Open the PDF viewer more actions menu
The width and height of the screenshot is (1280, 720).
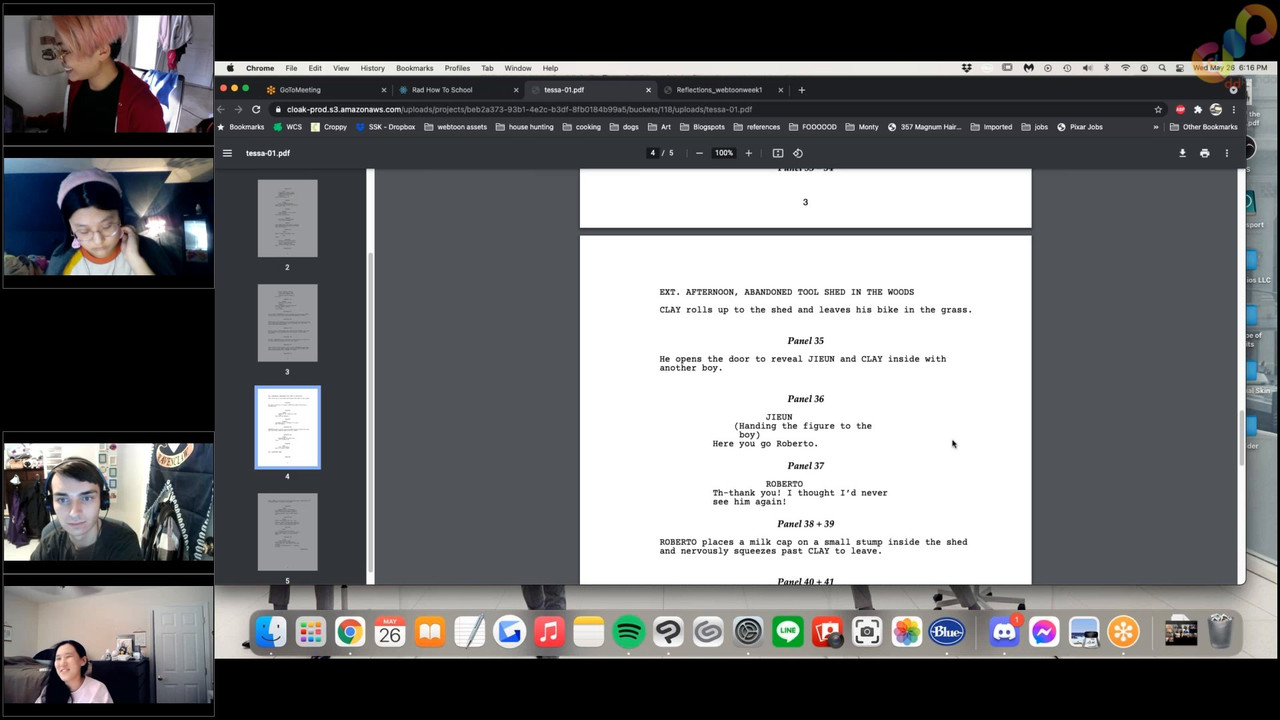[1227, 153]
